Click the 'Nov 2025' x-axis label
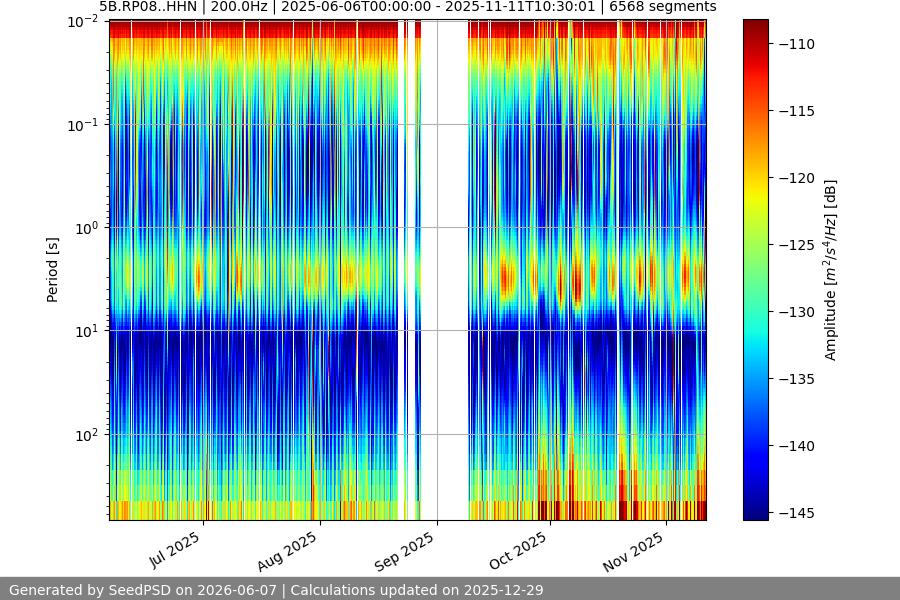The height and width of the screenshot is (600, 900). click(x=633, y=551)
